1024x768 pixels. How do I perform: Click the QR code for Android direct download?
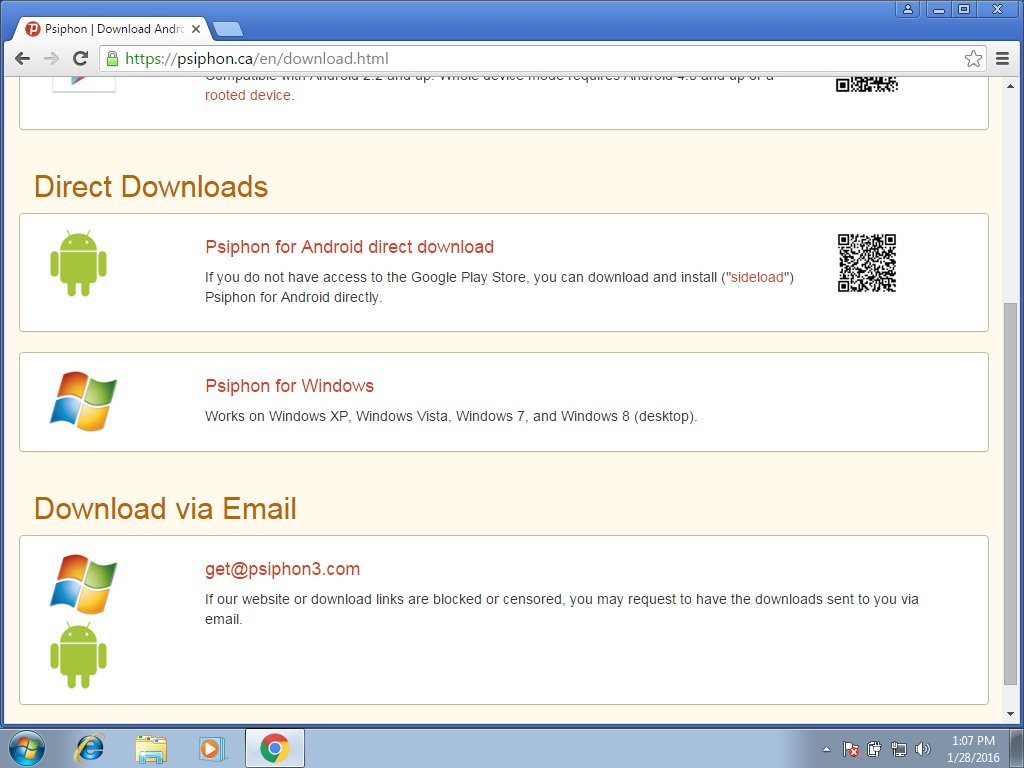(867, 263)
